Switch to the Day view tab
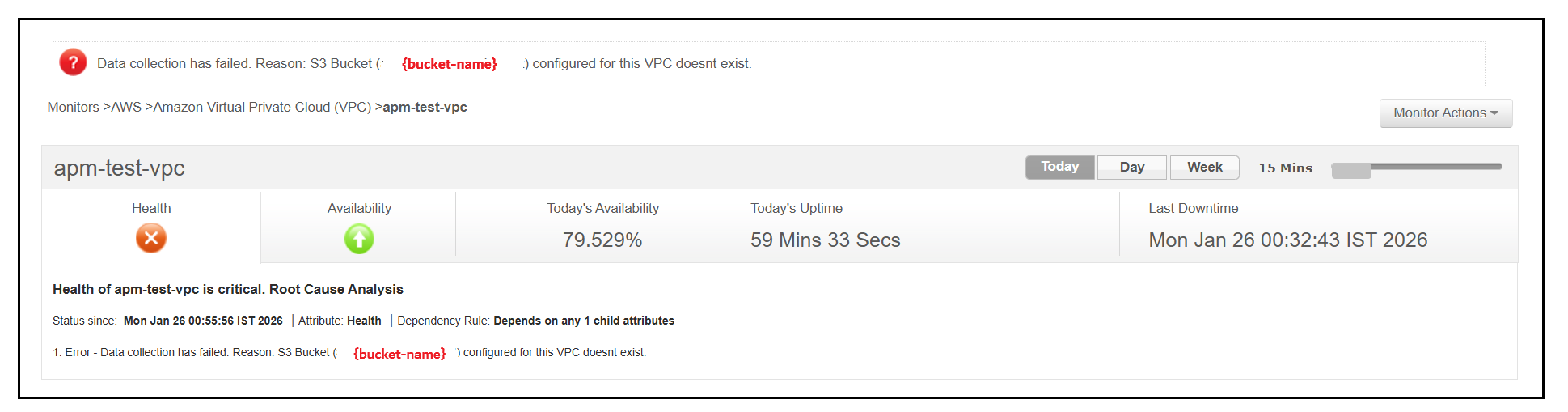The width and height of the screenshot is (1568, 412). click(1131, 167)
